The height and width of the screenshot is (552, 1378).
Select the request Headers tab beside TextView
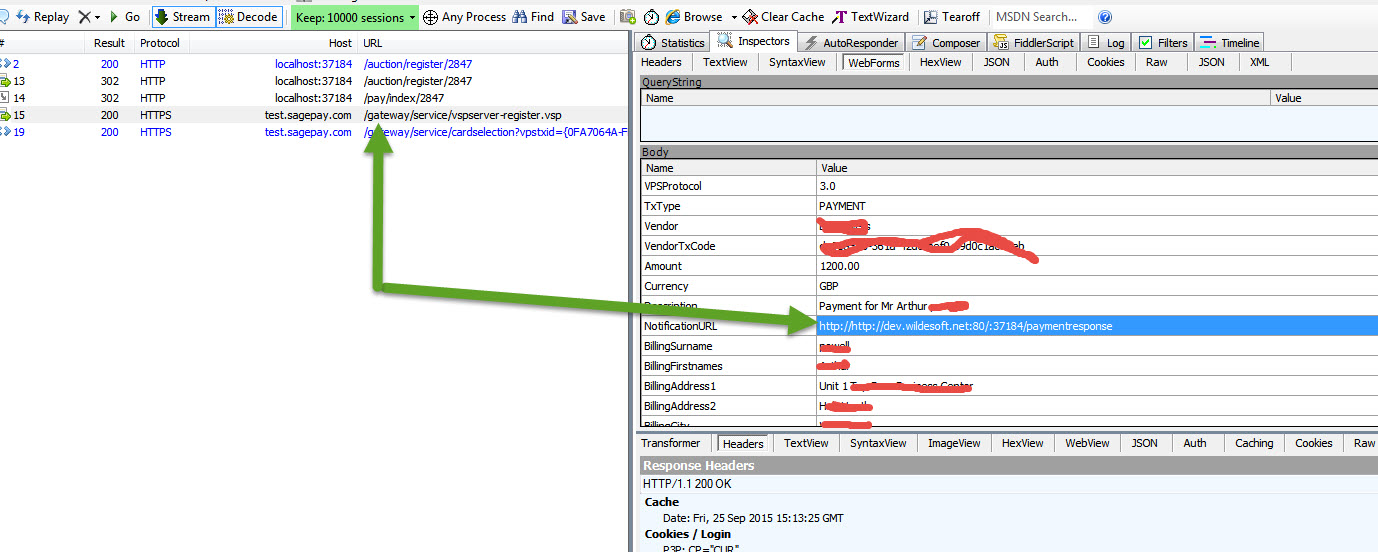[661, 62]
